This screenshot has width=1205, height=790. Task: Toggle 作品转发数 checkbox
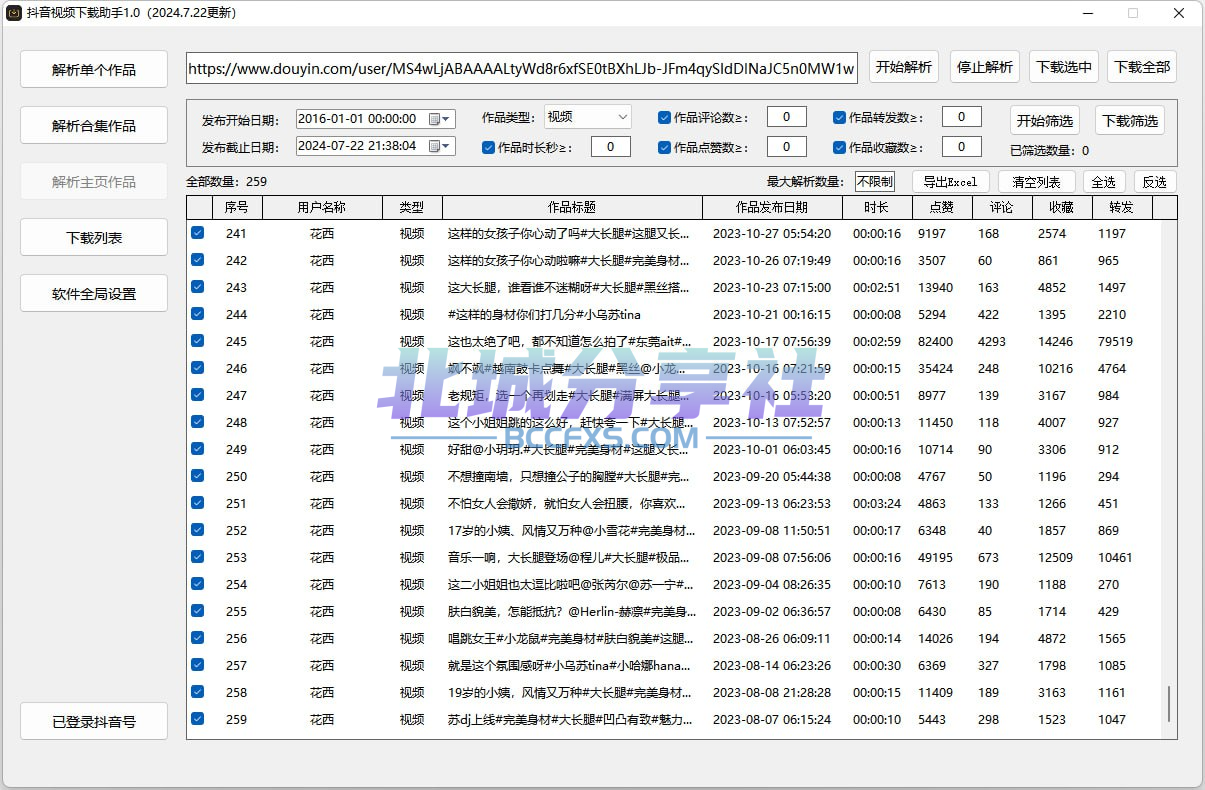pyautogui.click(x=839, y=118)
